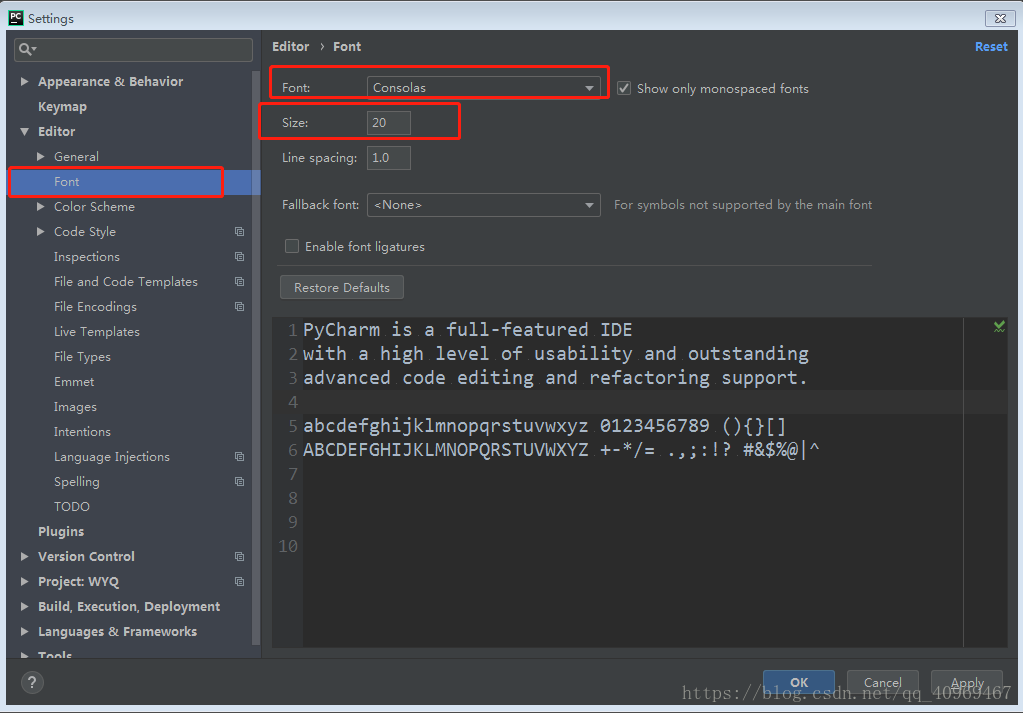1023x713 pixels.
Task: Click project-level icon next to Project: WYQ
Action: pos(239,581)
